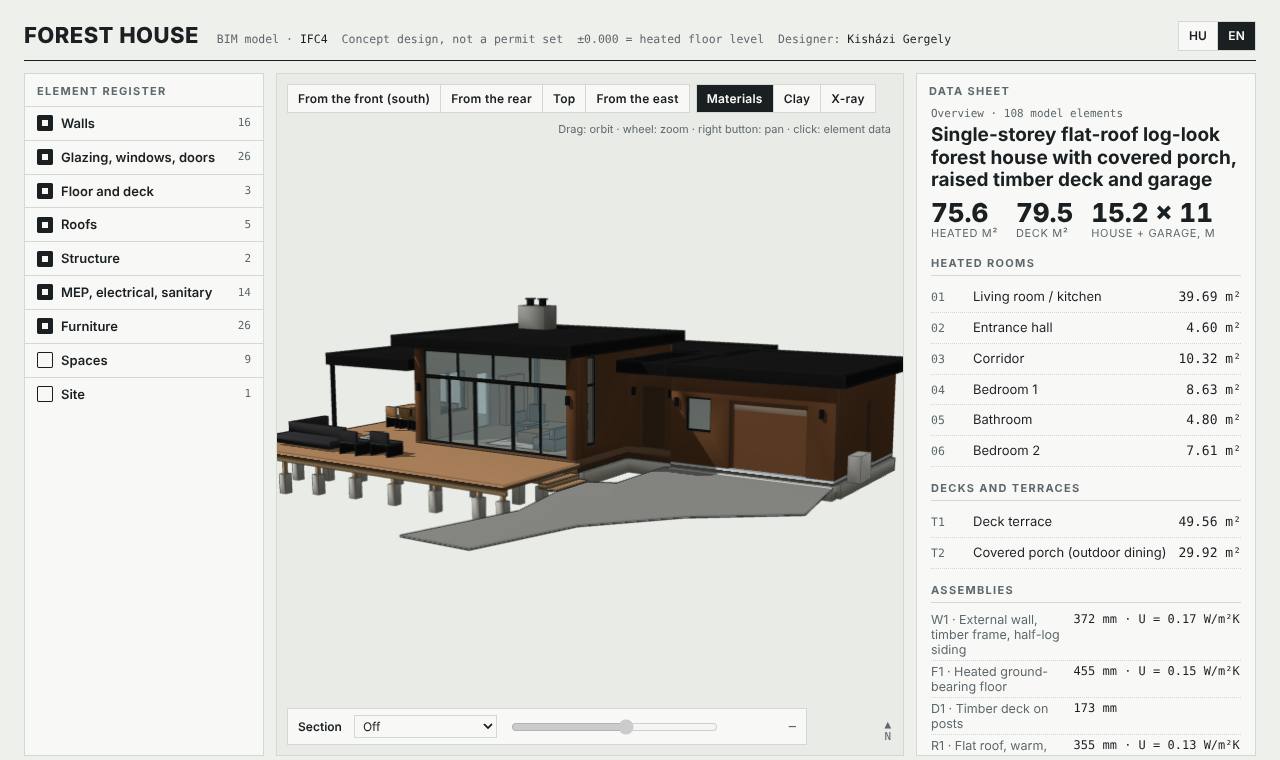Image resolution: width=1280 pixels, height=760 pixels.
Task: Switch to Clay render mode
Action: (797, 99)
